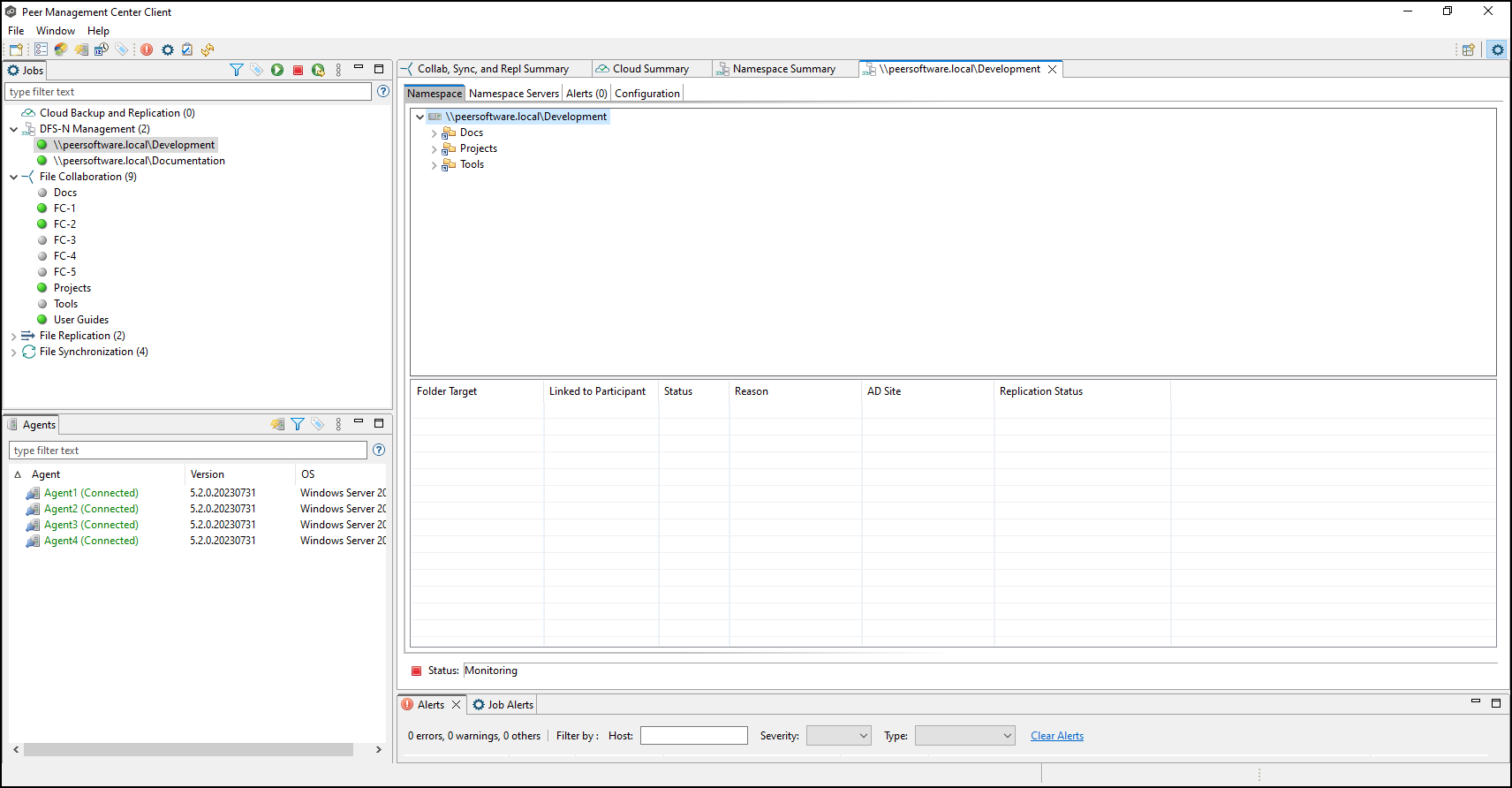Screen dimensions: 1512x788
Task: Expand the File Replication tree node
Action: click(x=13, y=337)
